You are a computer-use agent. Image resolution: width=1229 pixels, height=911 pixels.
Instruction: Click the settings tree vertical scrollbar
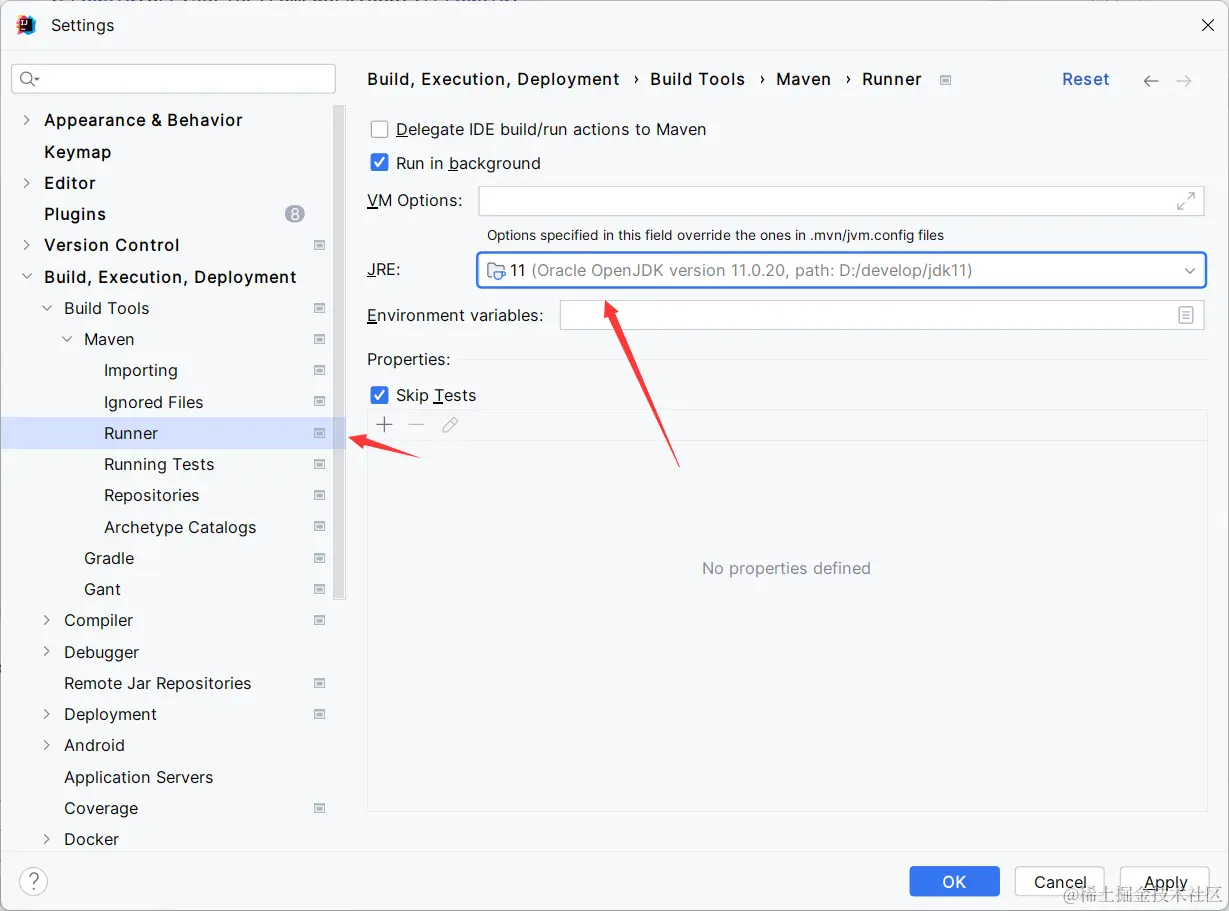(x=340, y=352)
